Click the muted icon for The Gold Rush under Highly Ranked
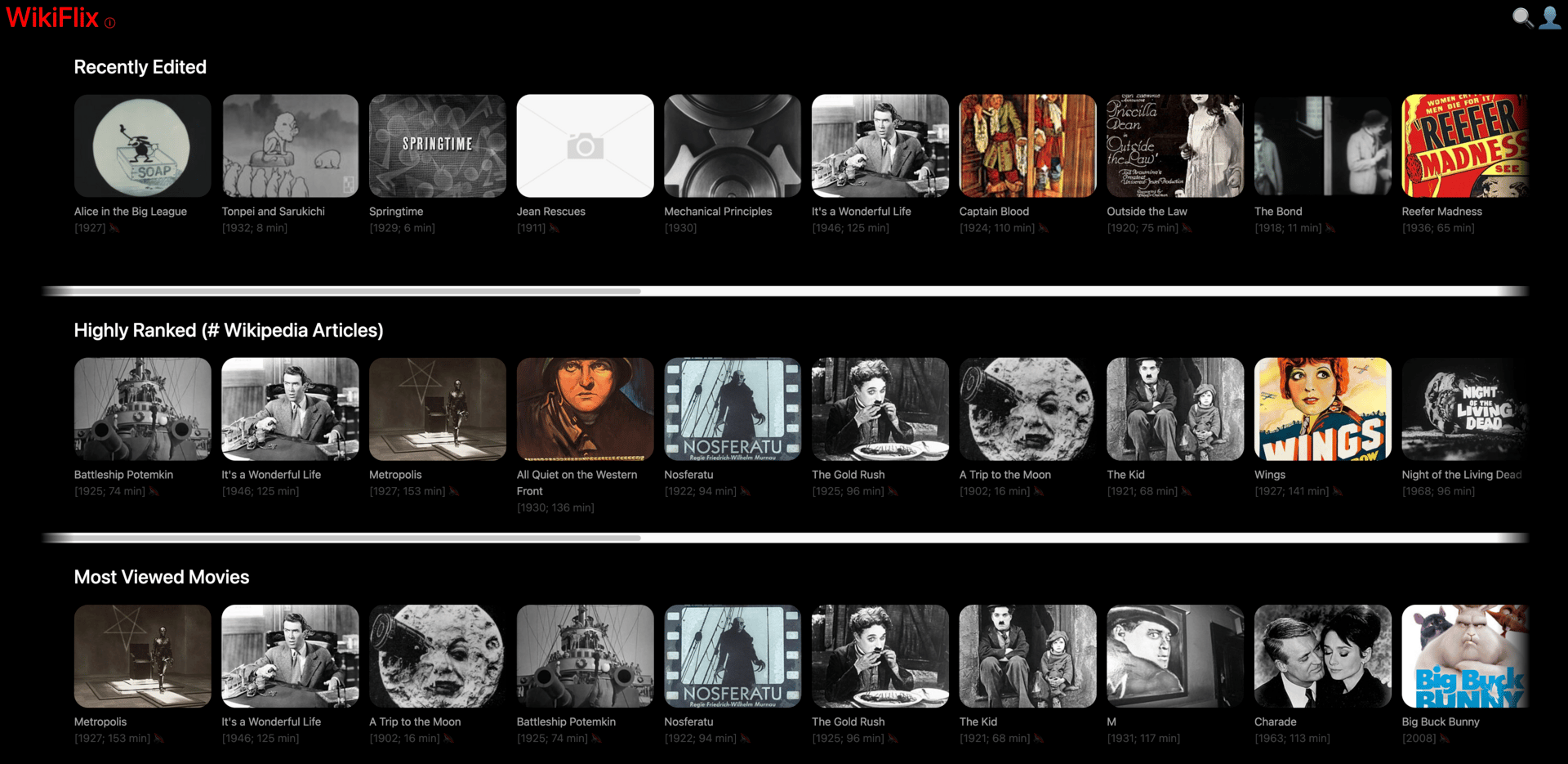This screenshot has height=764, width=1568. [x=893, y=491]
